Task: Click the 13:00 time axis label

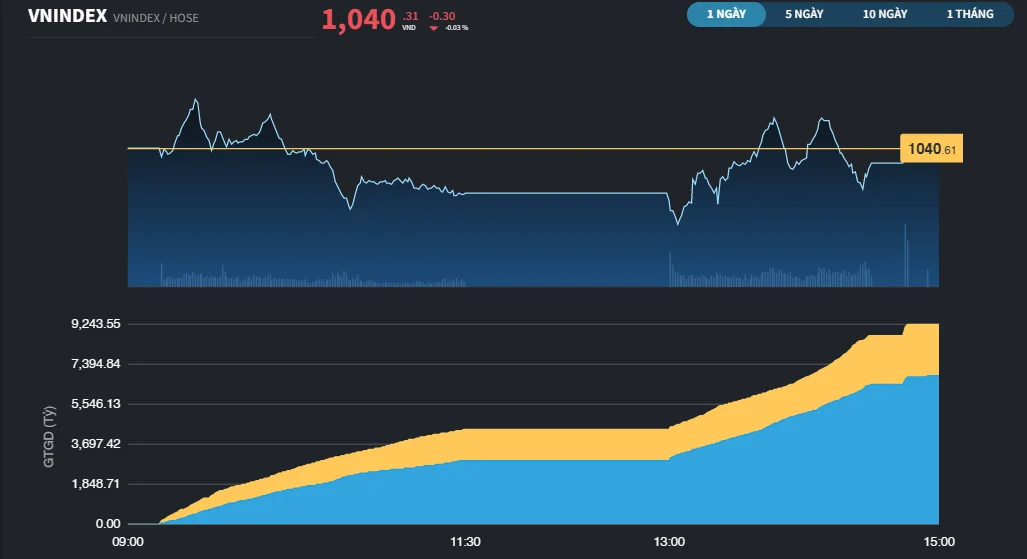Action: pos(669,542)
